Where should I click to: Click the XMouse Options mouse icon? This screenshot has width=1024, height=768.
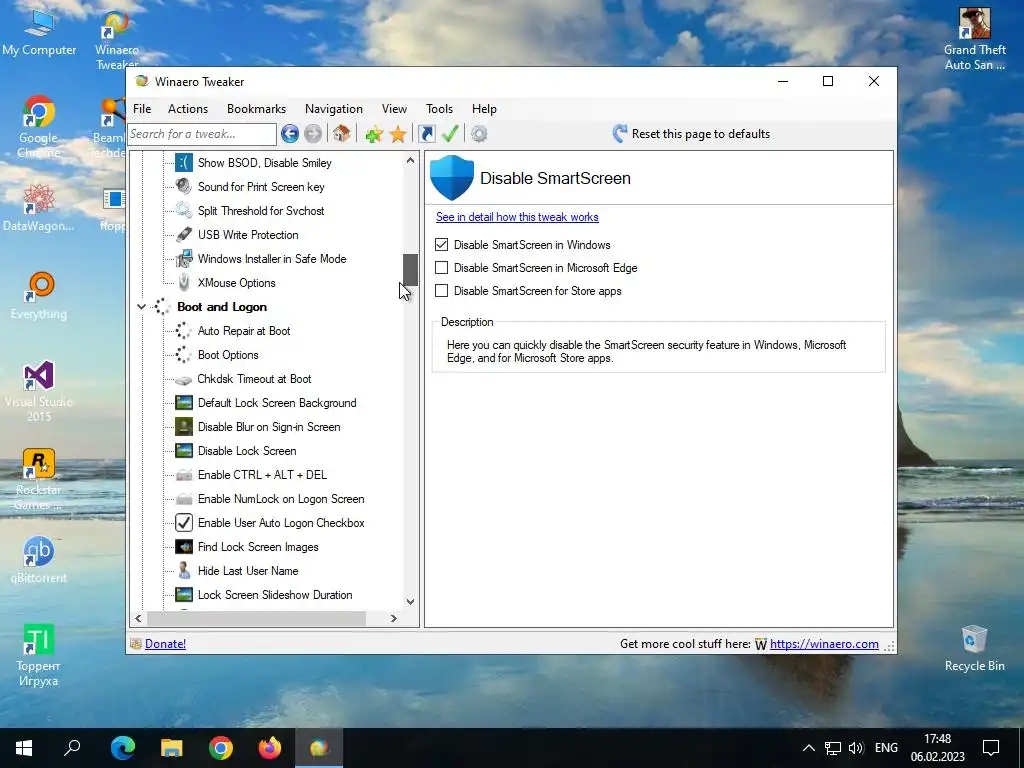184,283
